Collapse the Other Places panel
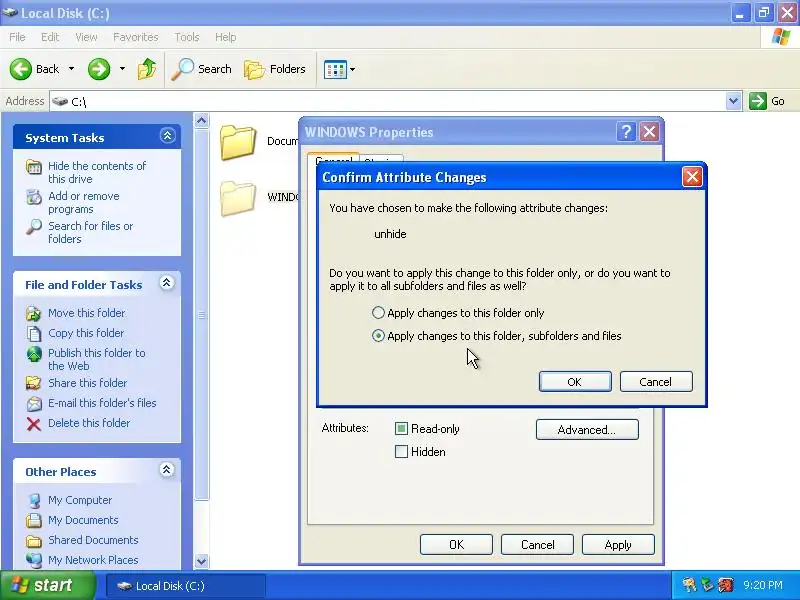The height and width of the screenshot is (600, 800). point(167,469)
